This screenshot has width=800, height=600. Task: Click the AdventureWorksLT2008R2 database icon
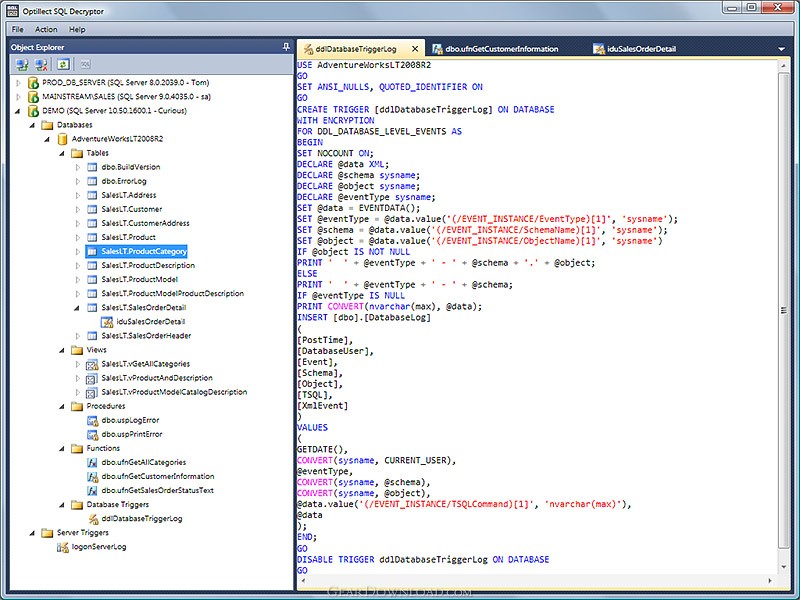(62, 139)
